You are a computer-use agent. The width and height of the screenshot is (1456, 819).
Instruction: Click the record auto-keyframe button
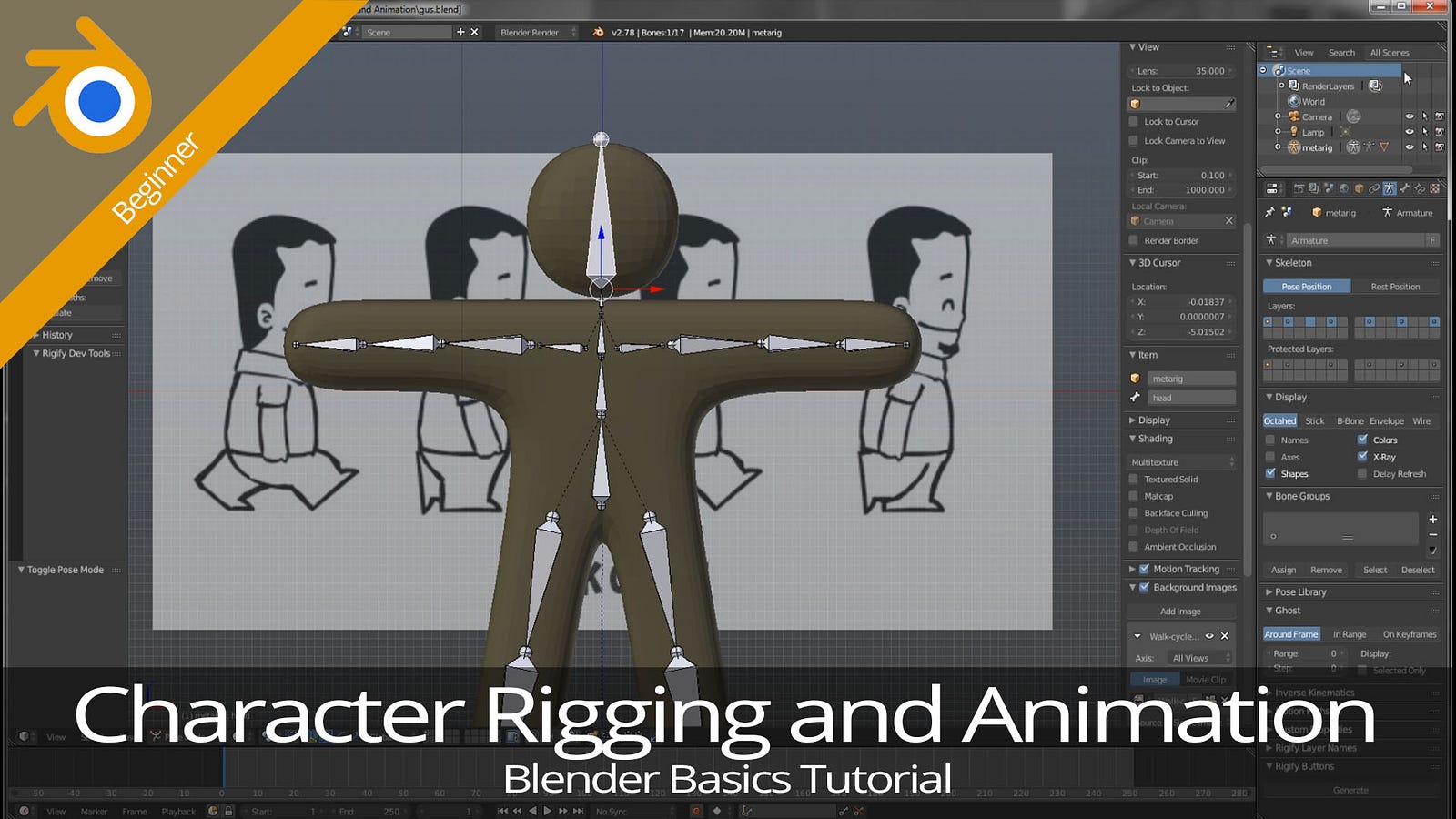[x=696, y=811]
